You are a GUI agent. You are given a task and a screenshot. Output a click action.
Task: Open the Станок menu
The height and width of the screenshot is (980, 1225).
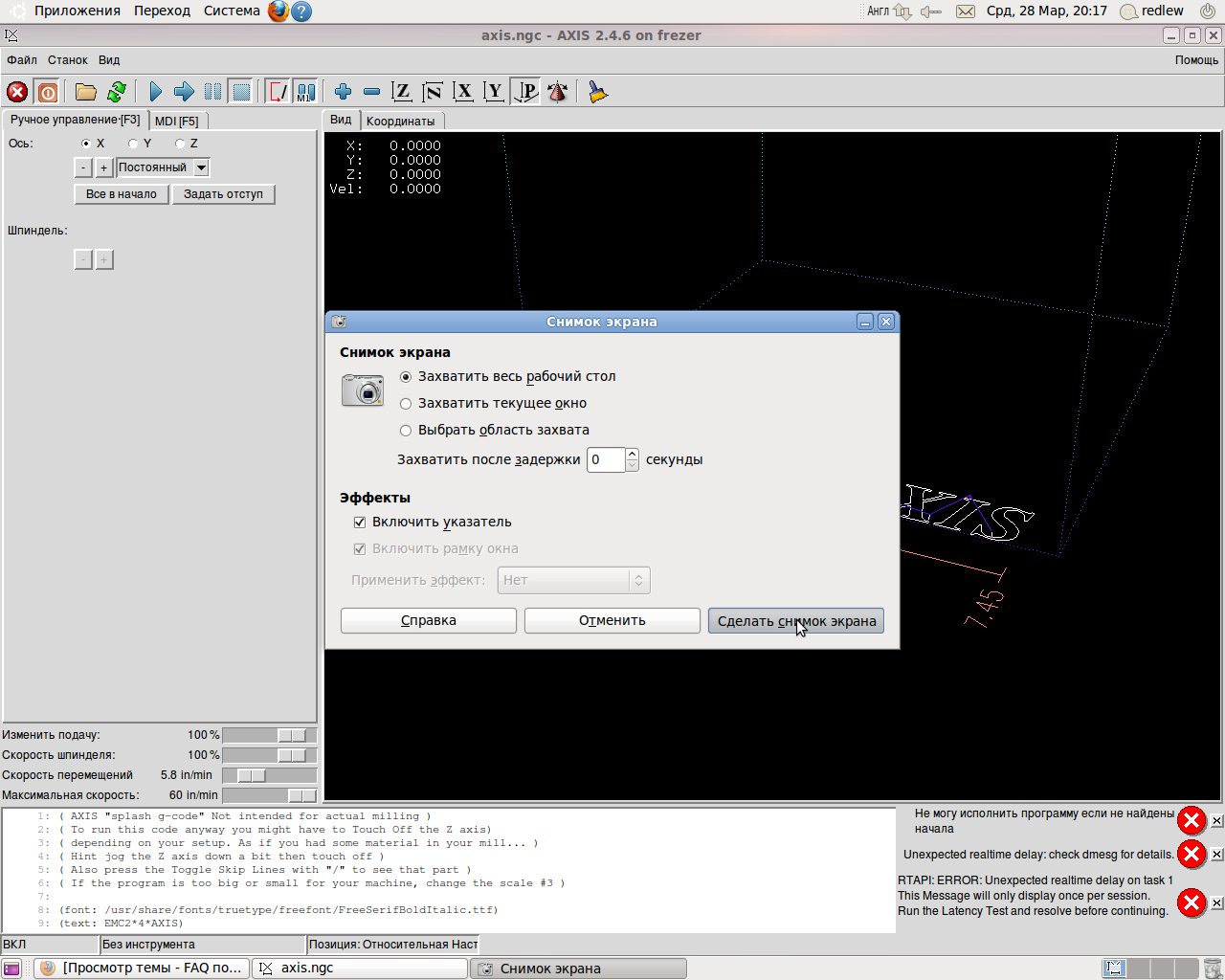click(x=68, y=60)
